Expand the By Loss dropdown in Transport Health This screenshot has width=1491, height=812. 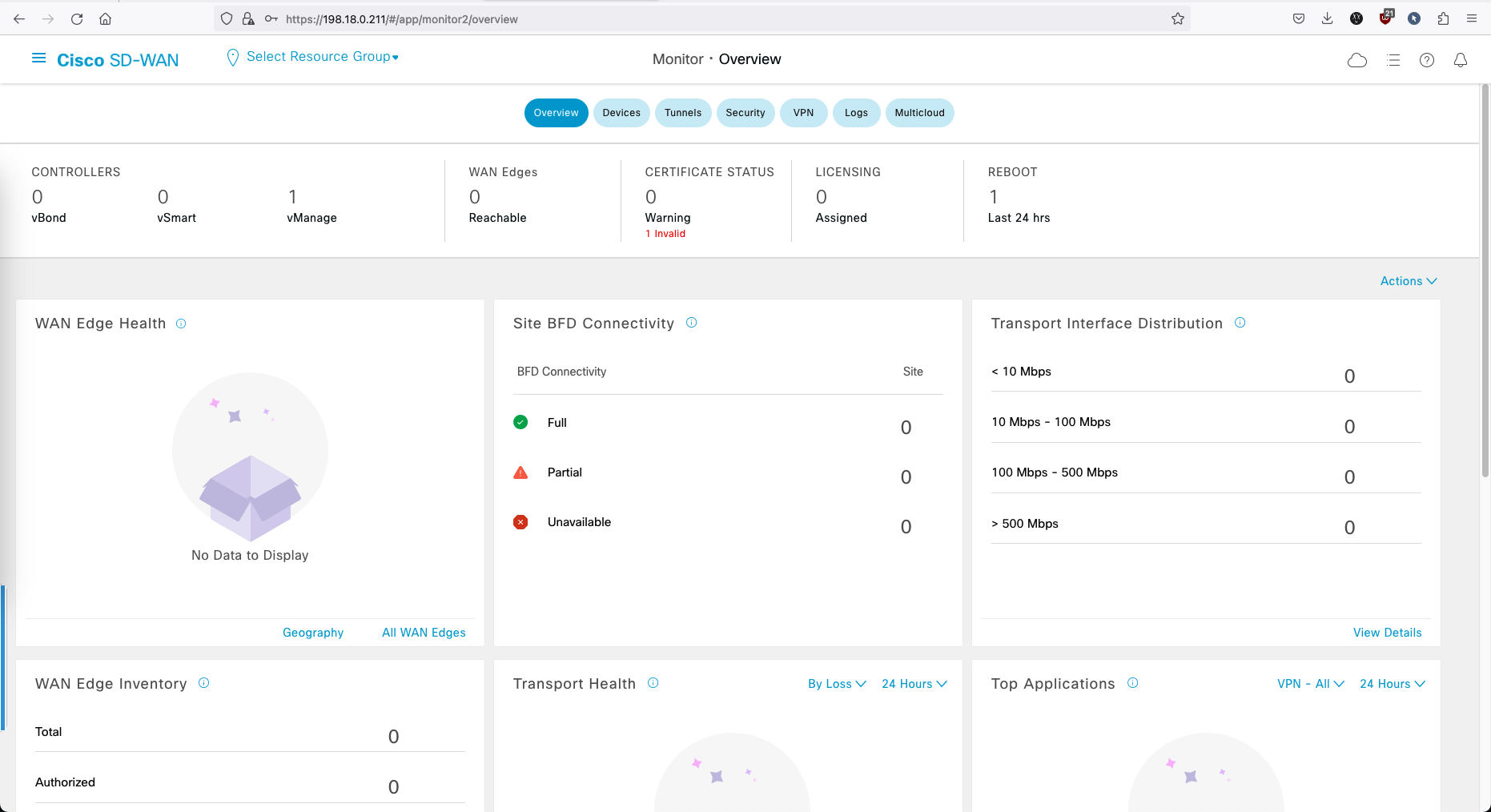pos(837,684)
